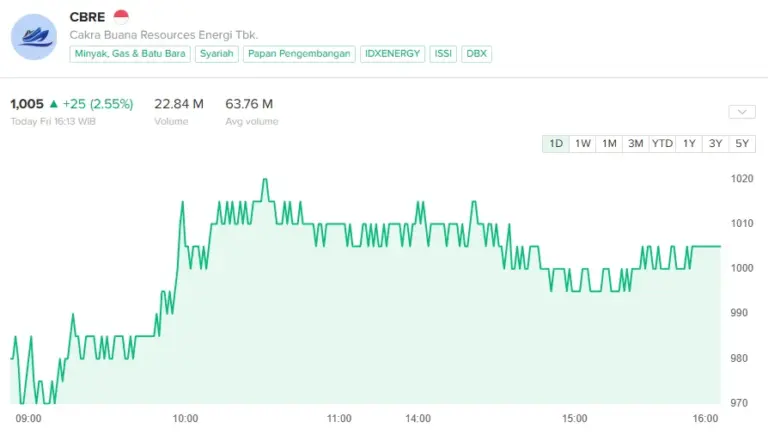Show the 3Y chart range
Screen dimensions: 768x441
[716, 144]
